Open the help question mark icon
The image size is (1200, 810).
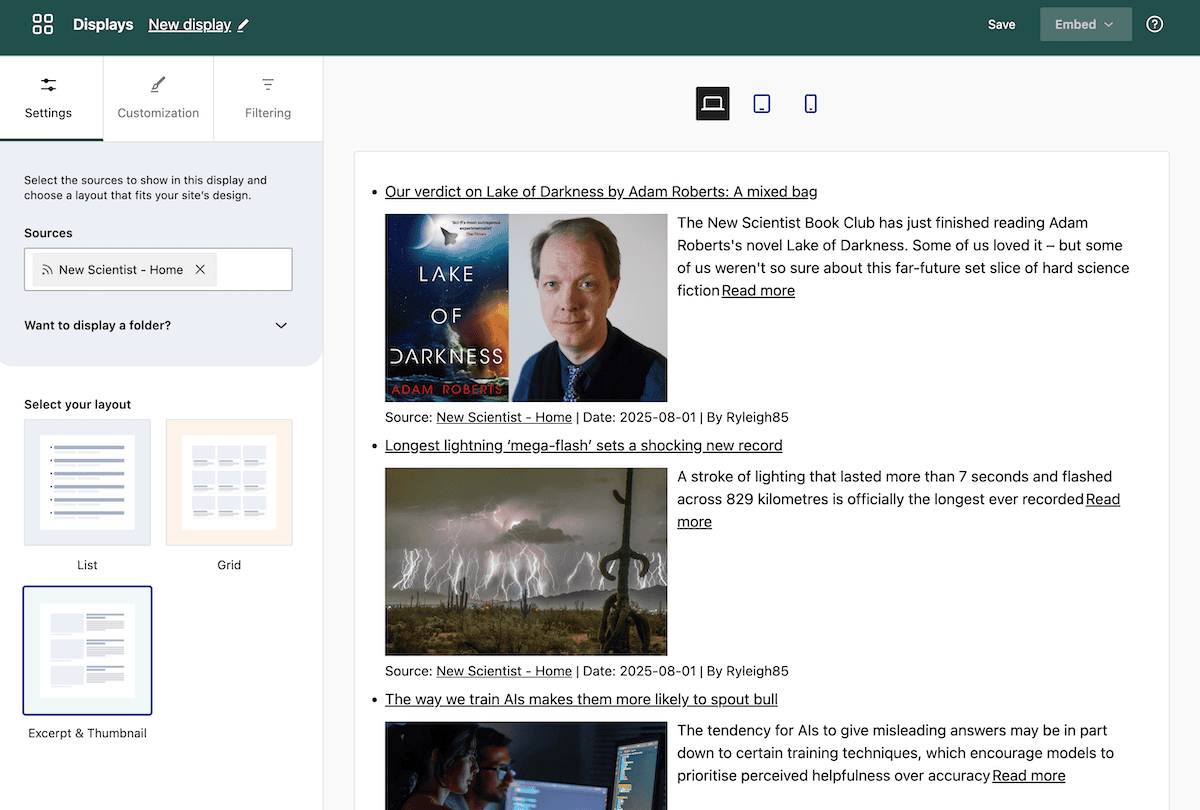pyautogui.click(x=1155, y=24)
